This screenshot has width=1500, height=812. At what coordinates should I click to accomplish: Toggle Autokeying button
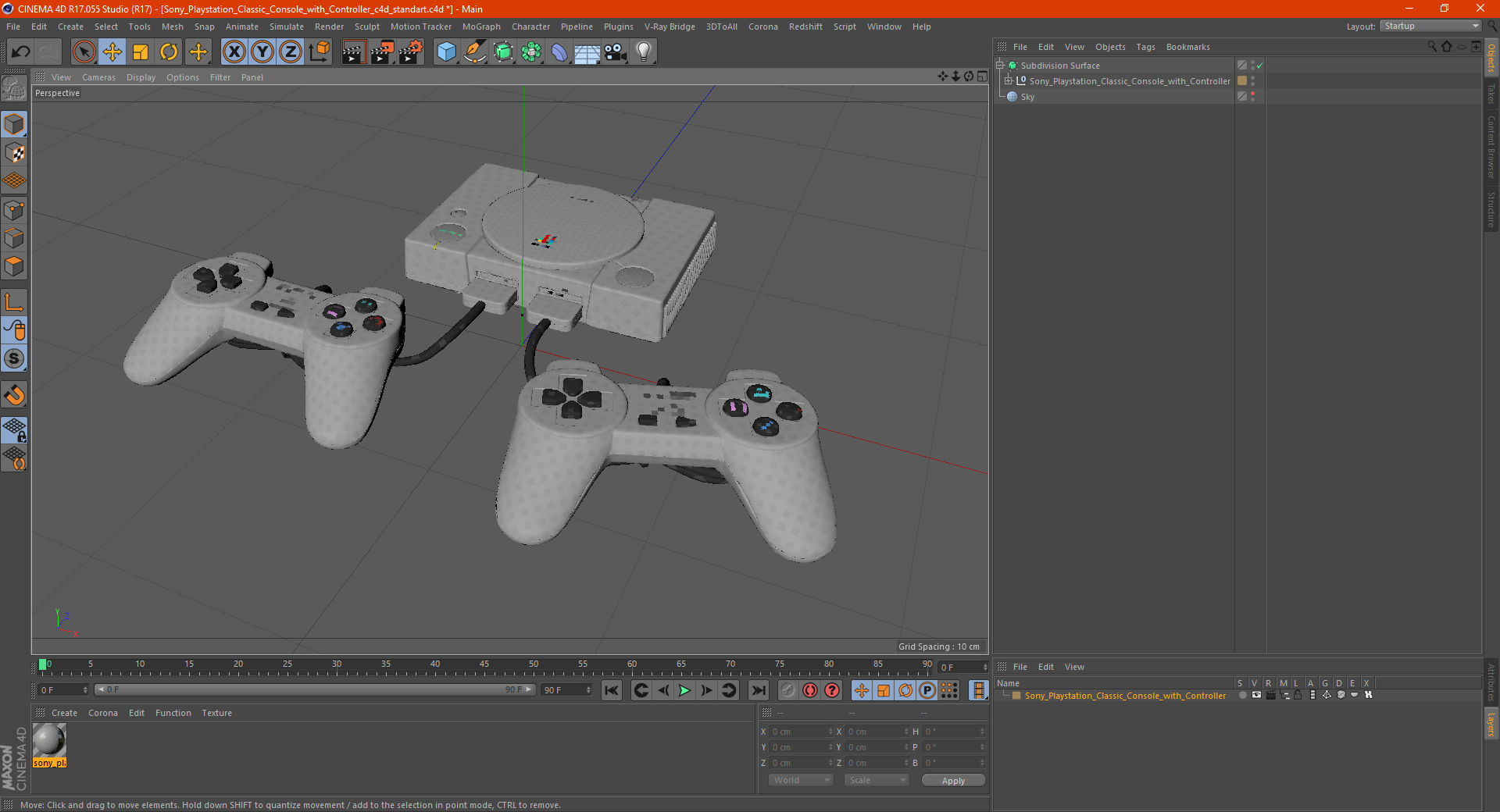click(810, 690)
